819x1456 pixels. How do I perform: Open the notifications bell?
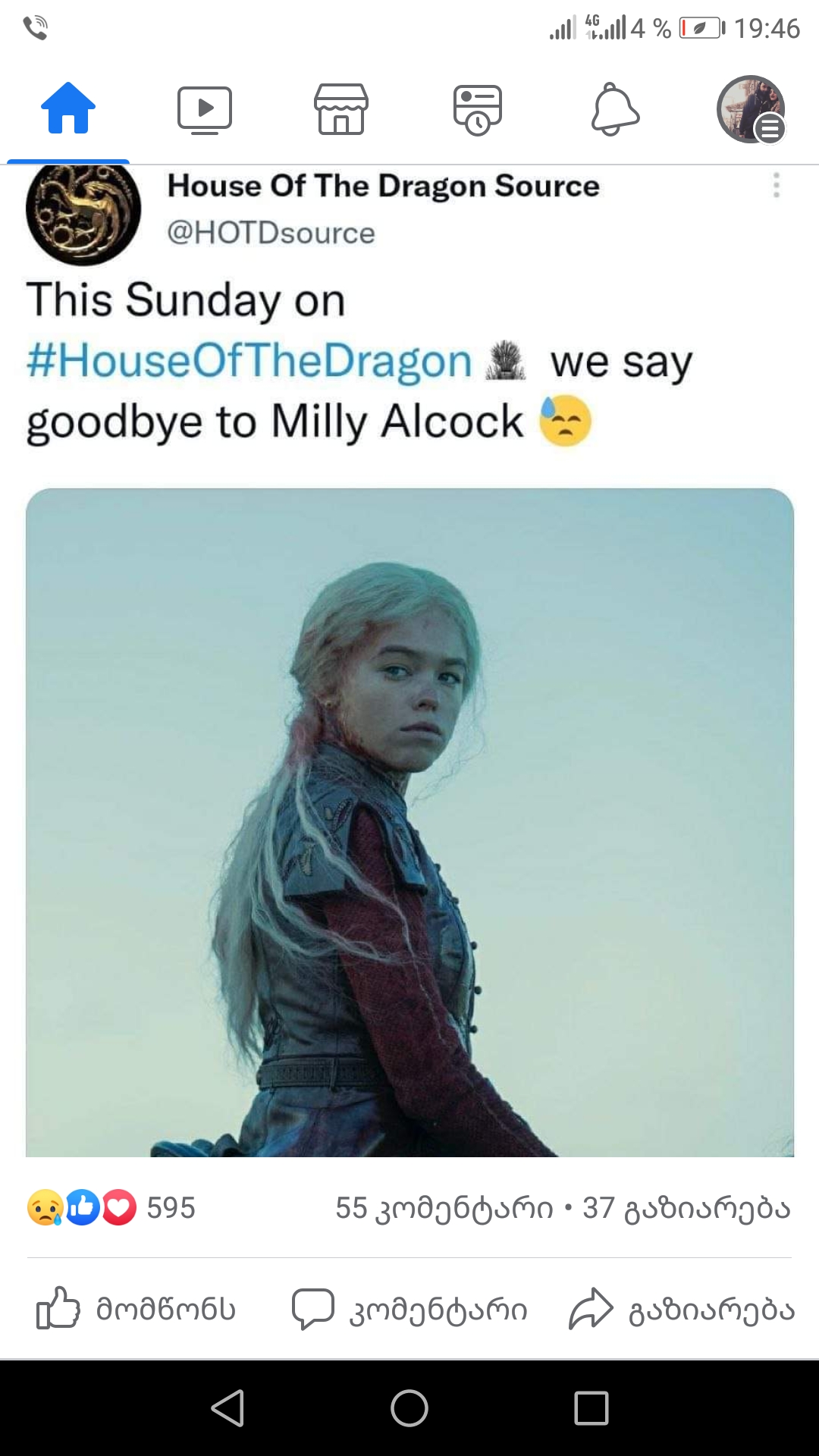click(615, 110)
